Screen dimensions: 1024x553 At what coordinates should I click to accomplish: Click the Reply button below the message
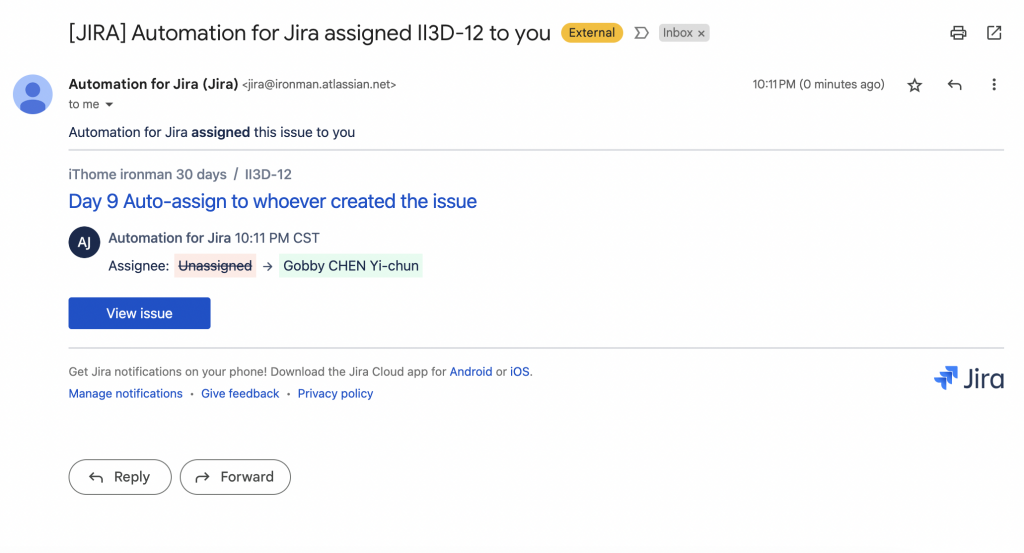point(120,477)
